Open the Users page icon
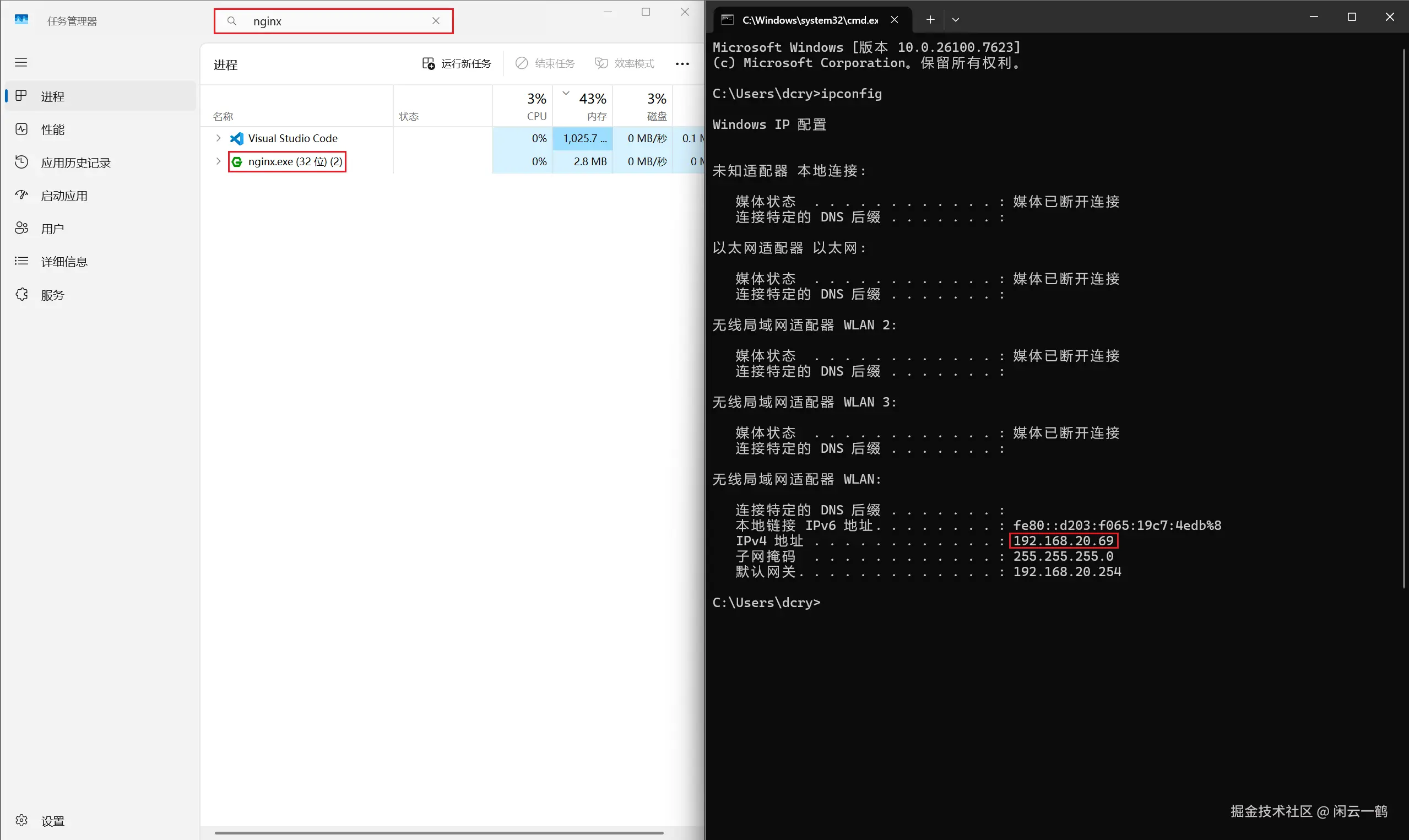 (x=21, y=228)
